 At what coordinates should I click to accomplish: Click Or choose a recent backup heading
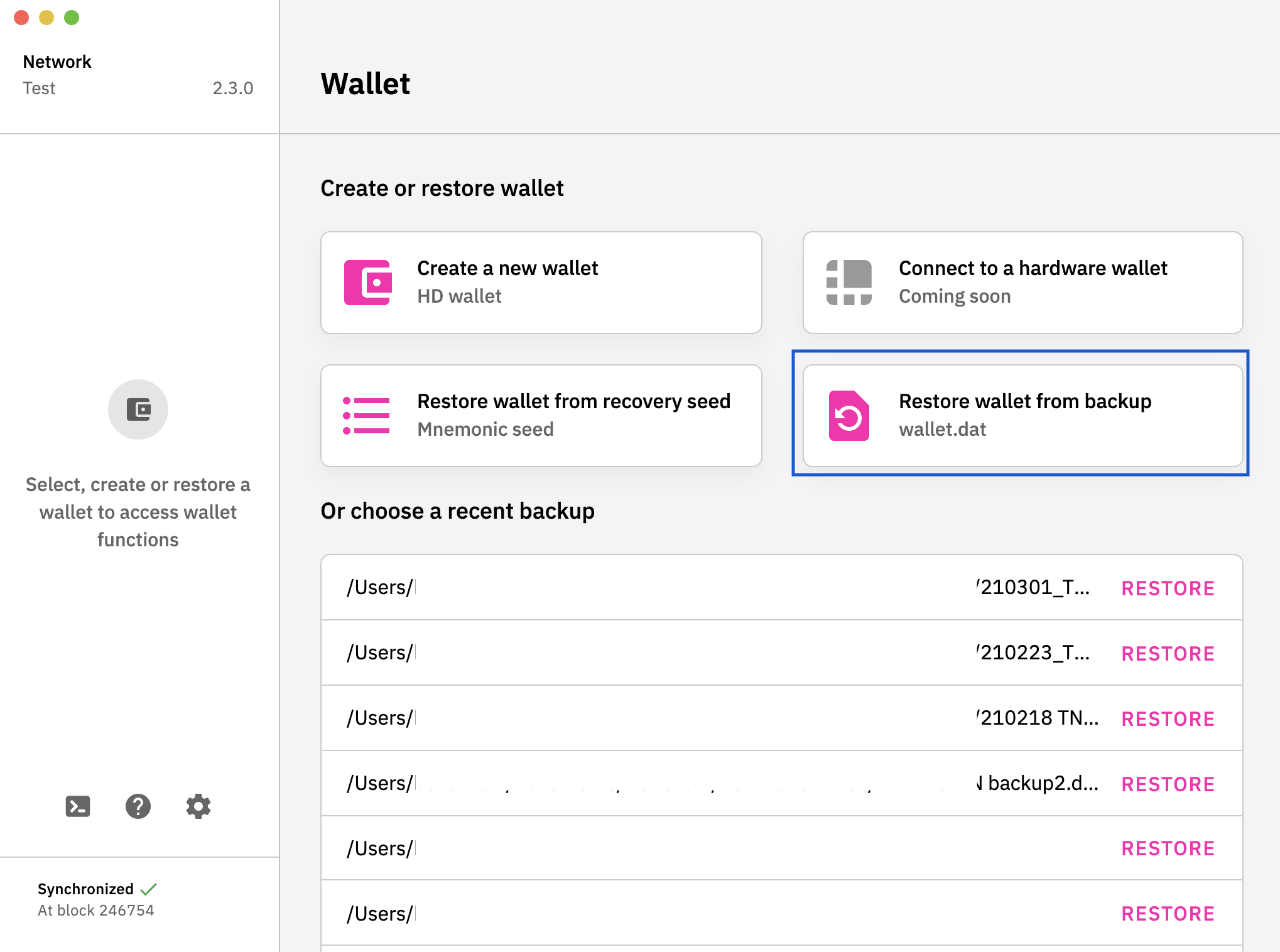point(458,511)
